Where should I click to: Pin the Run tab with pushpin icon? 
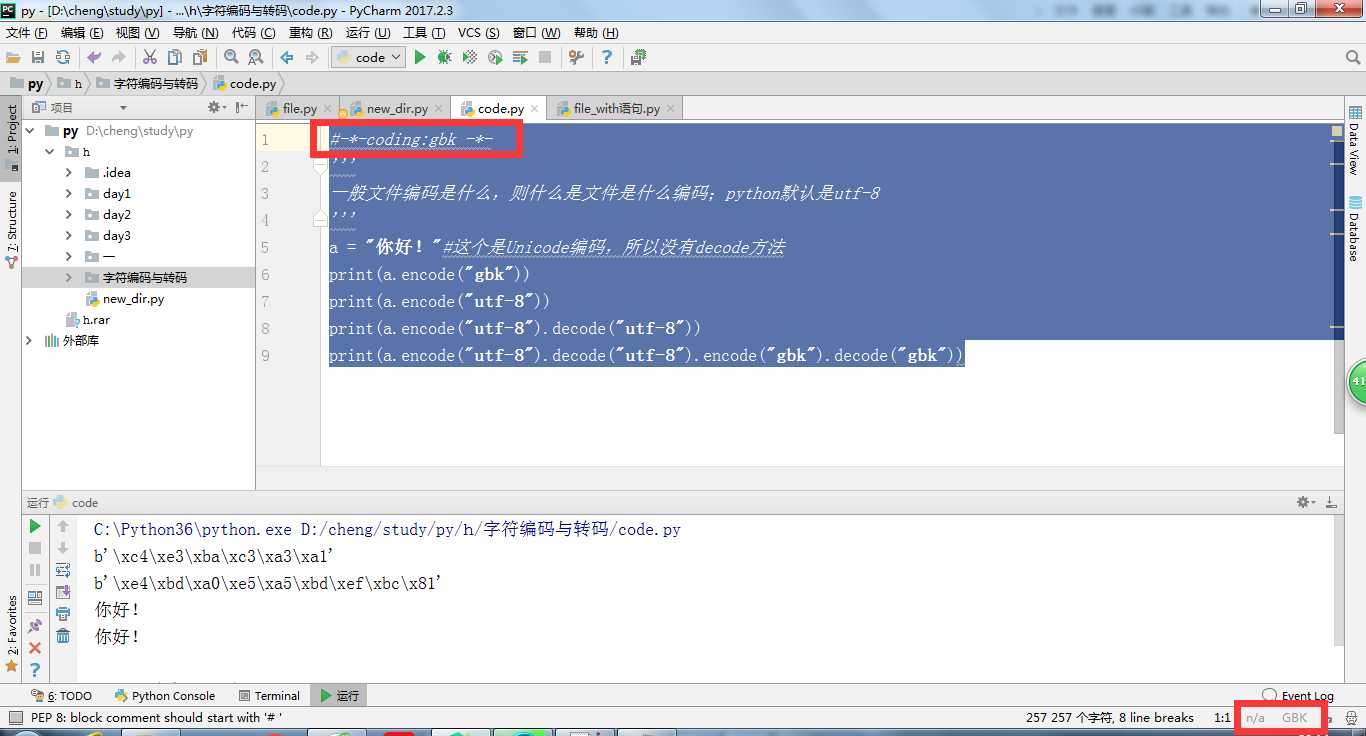35,625
